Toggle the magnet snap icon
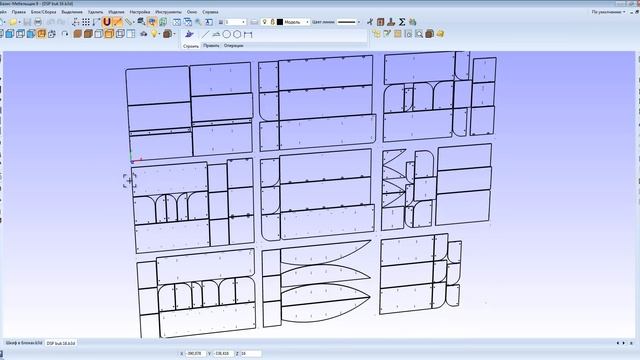 [x=107, y=22]
